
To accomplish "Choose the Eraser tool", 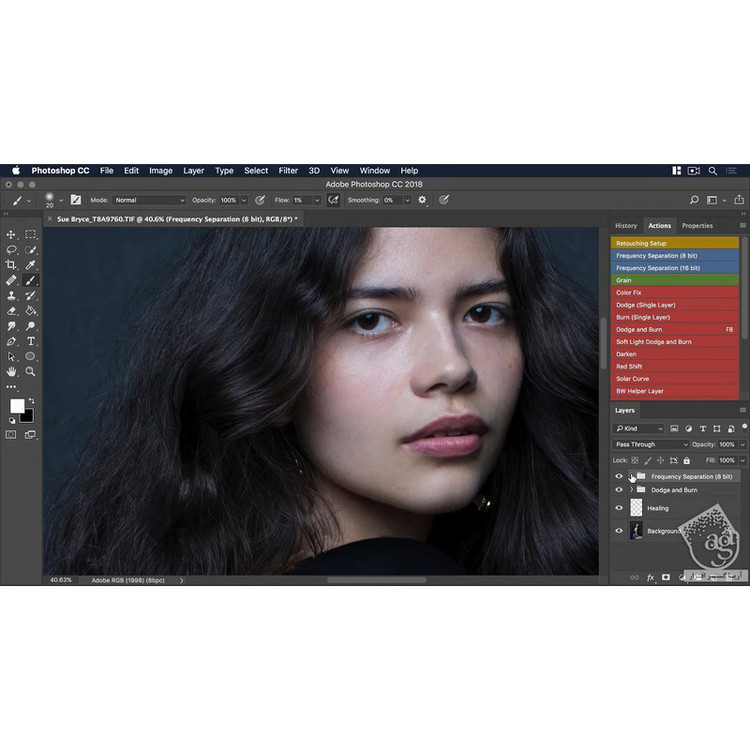I will click(12, 310).
